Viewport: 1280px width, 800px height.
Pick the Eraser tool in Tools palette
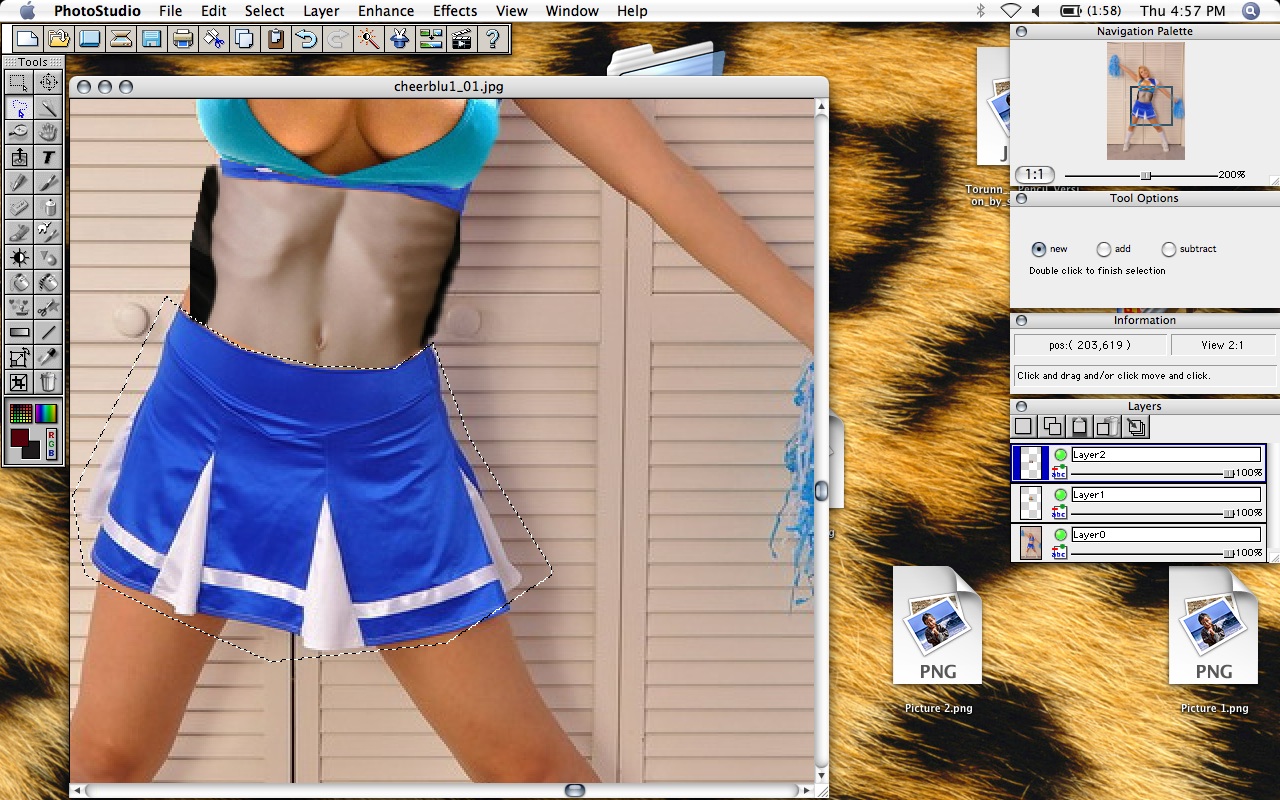pos(19,207)
